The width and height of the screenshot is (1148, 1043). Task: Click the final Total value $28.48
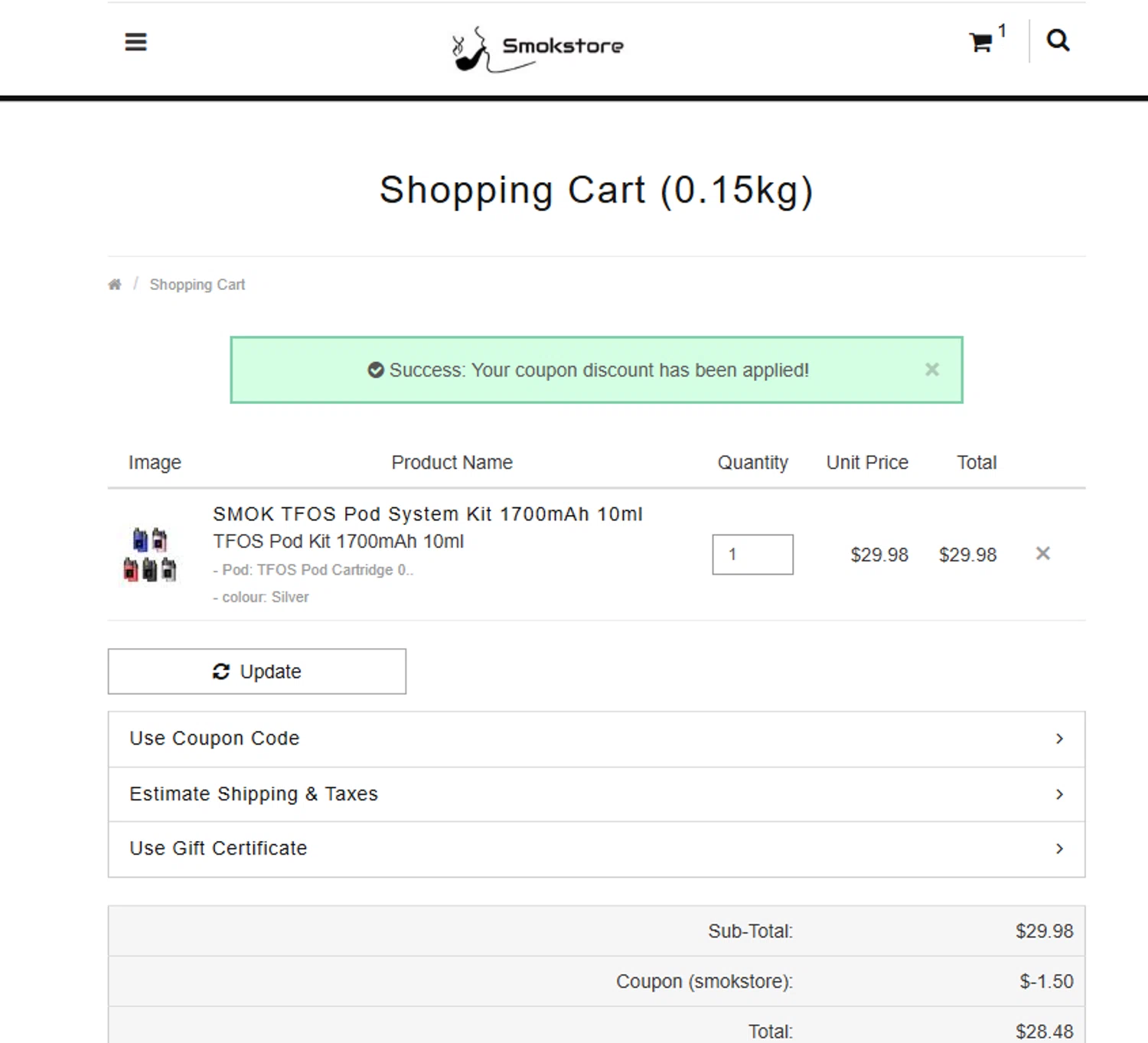(1044, 1032)
